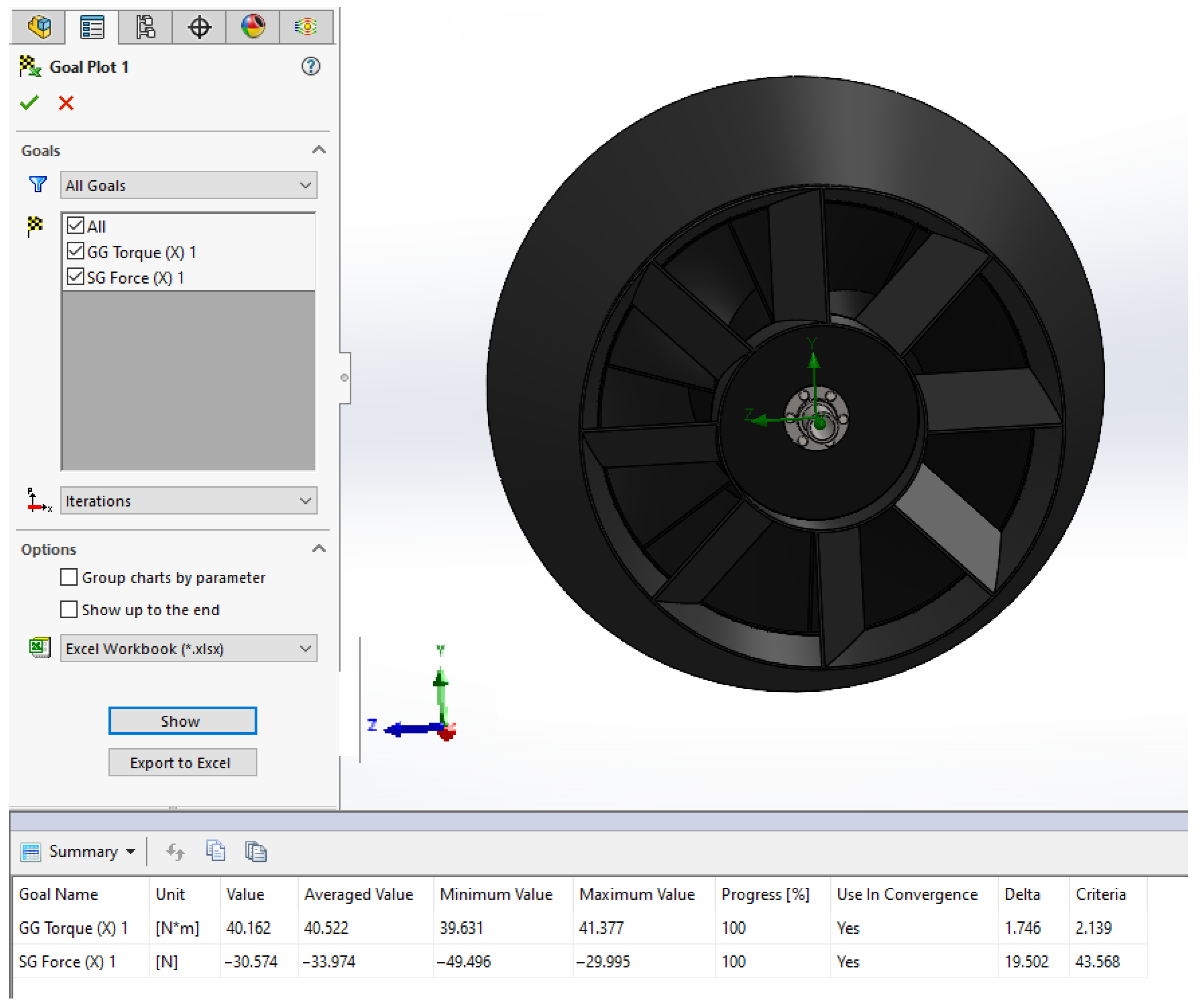This screenshot has width=1200, height=1008.
Task: Enable Group charts by parameter
Action: pos(69,577)
